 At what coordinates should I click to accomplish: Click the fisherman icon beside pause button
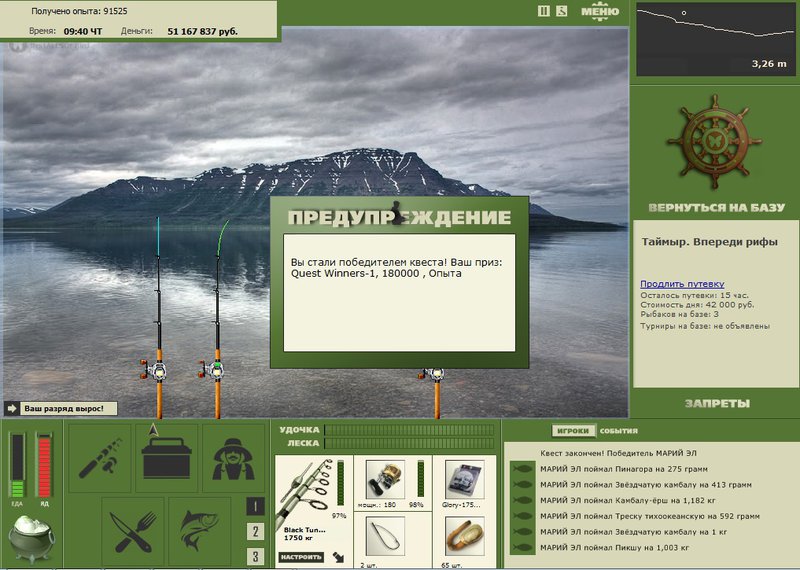point(561,11)
